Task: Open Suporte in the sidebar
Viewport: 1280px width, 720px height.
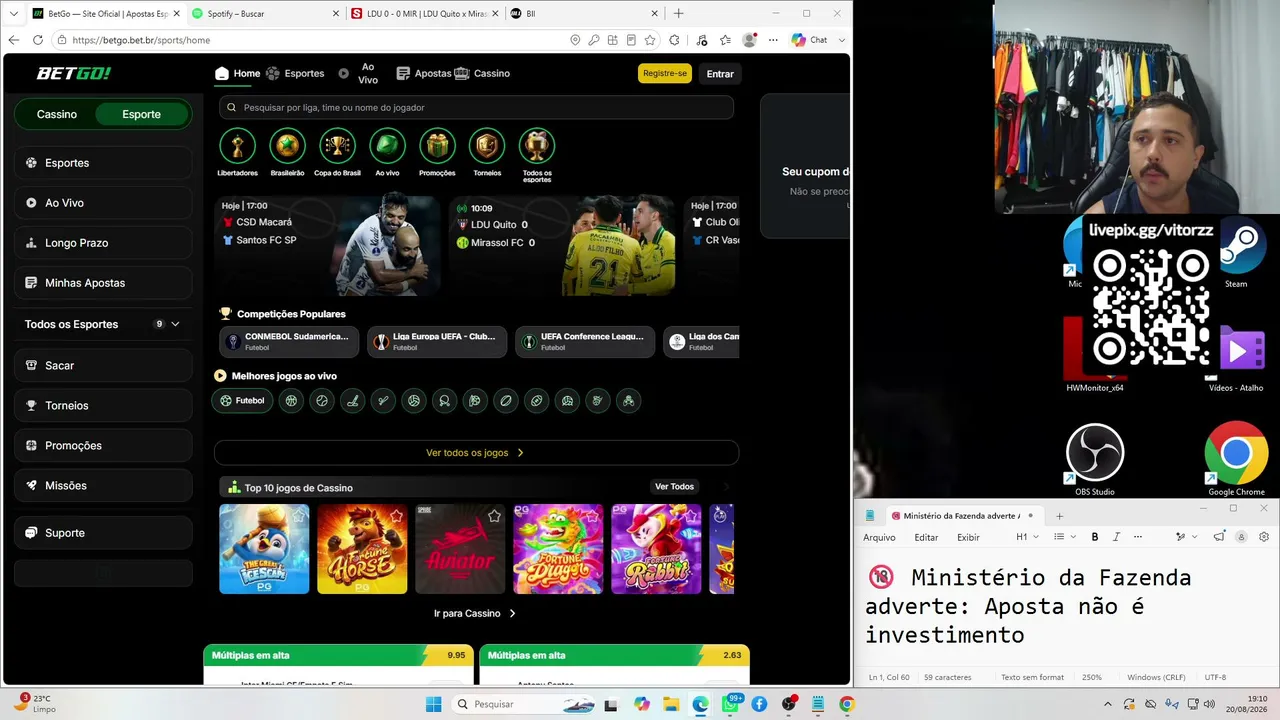Action: click(x=103, y=533)
